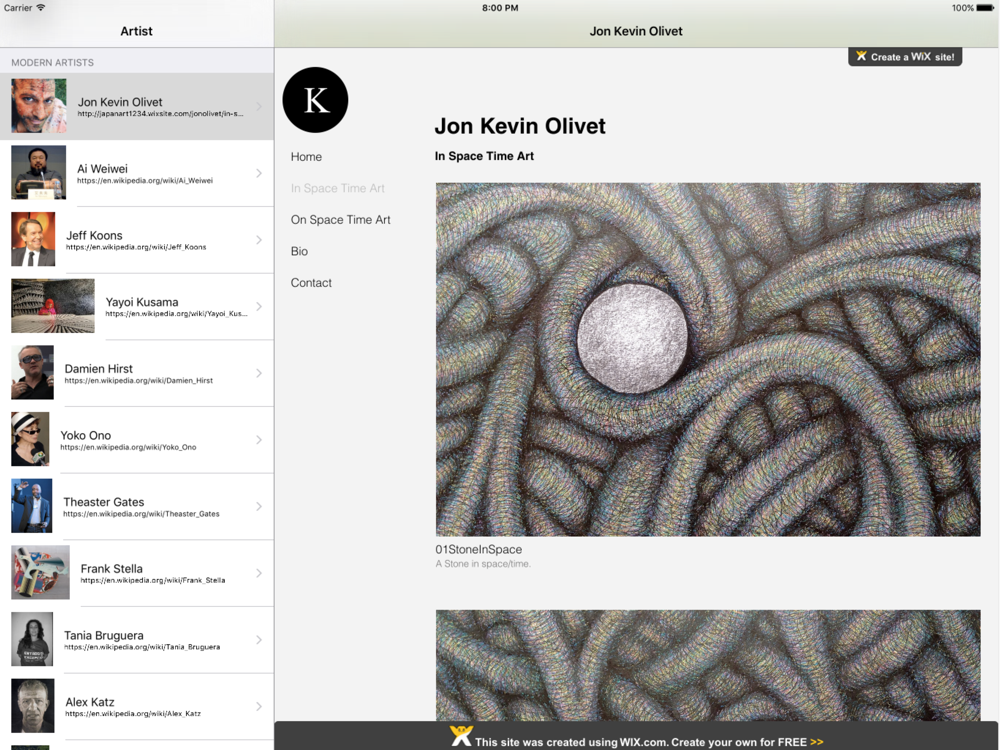Select the Damien Hirst artist name
This screenshot has width=1000, height=750.
point(98,369)
